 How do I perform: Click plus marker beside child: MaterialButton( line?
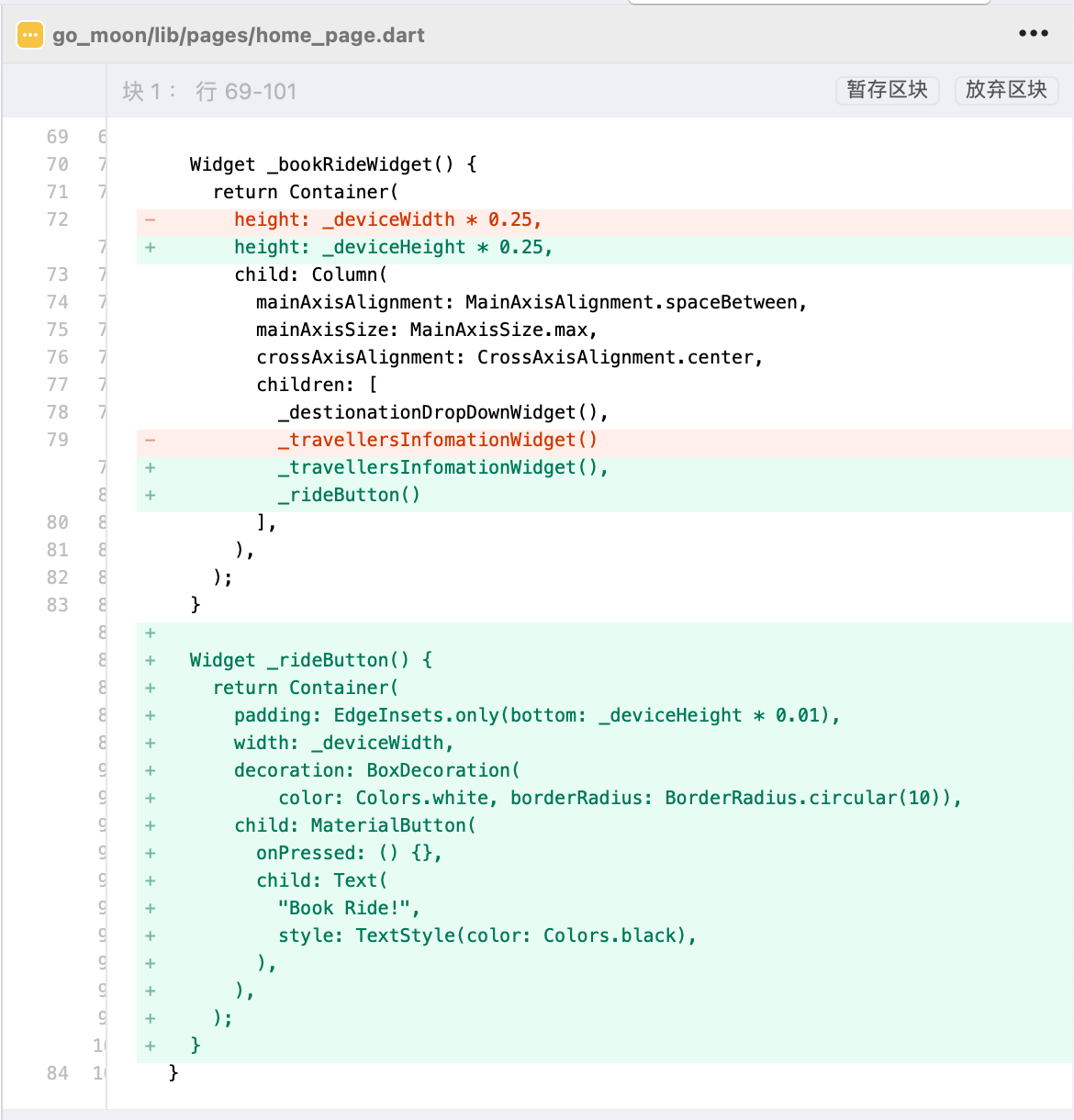tap(150, 825)
